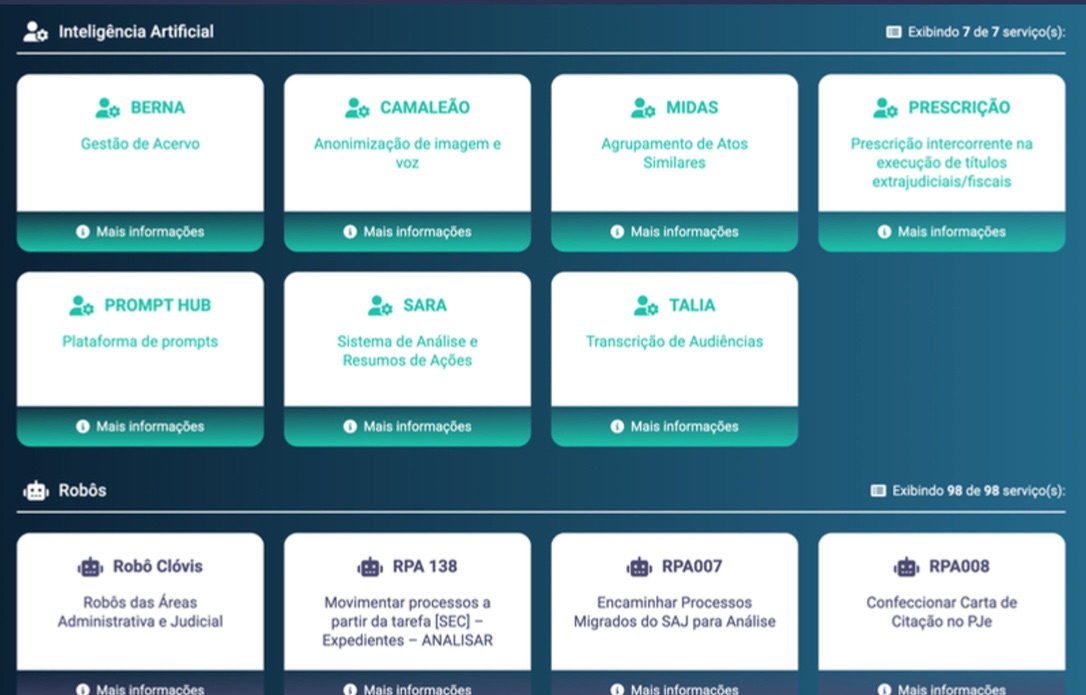
Task: Click the 'Exibindo 7 de 7 serviço(s)' counter
Action: click(986, 32)
